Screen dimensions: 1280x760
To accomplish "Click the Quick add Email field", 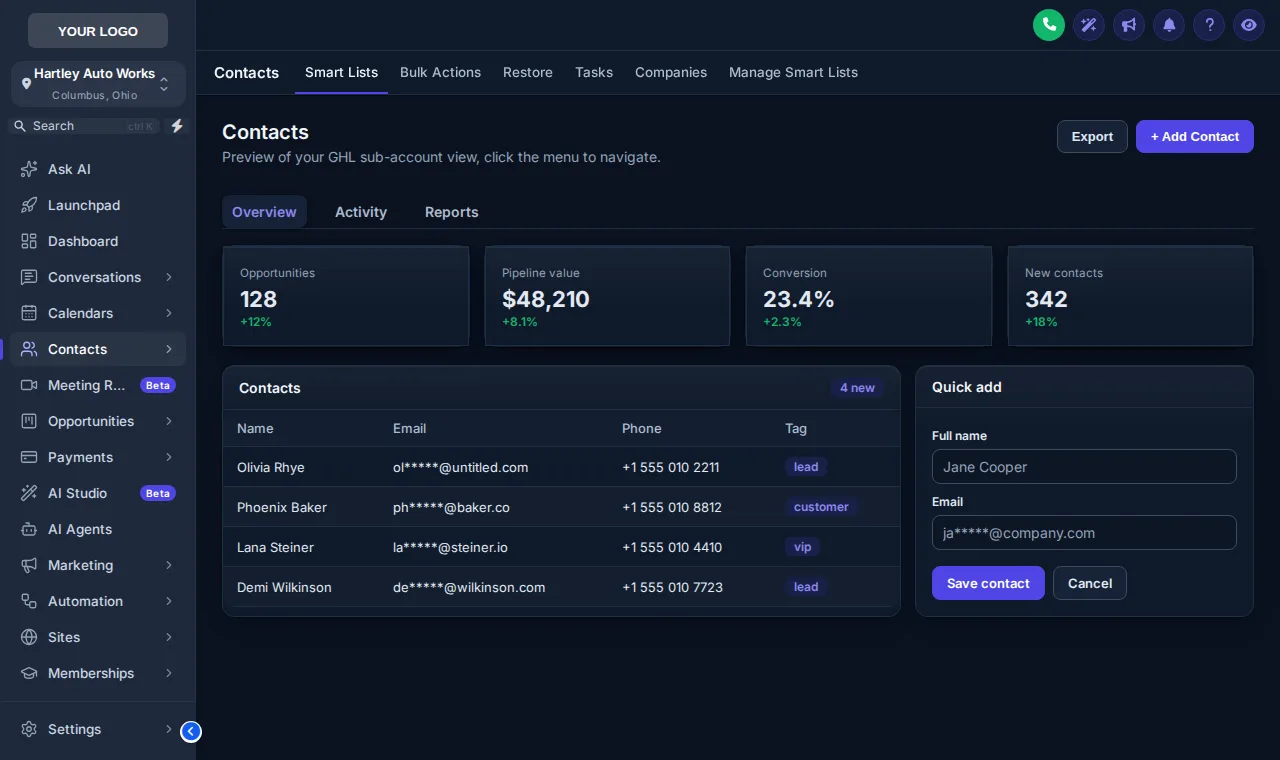I will 1084,533.
